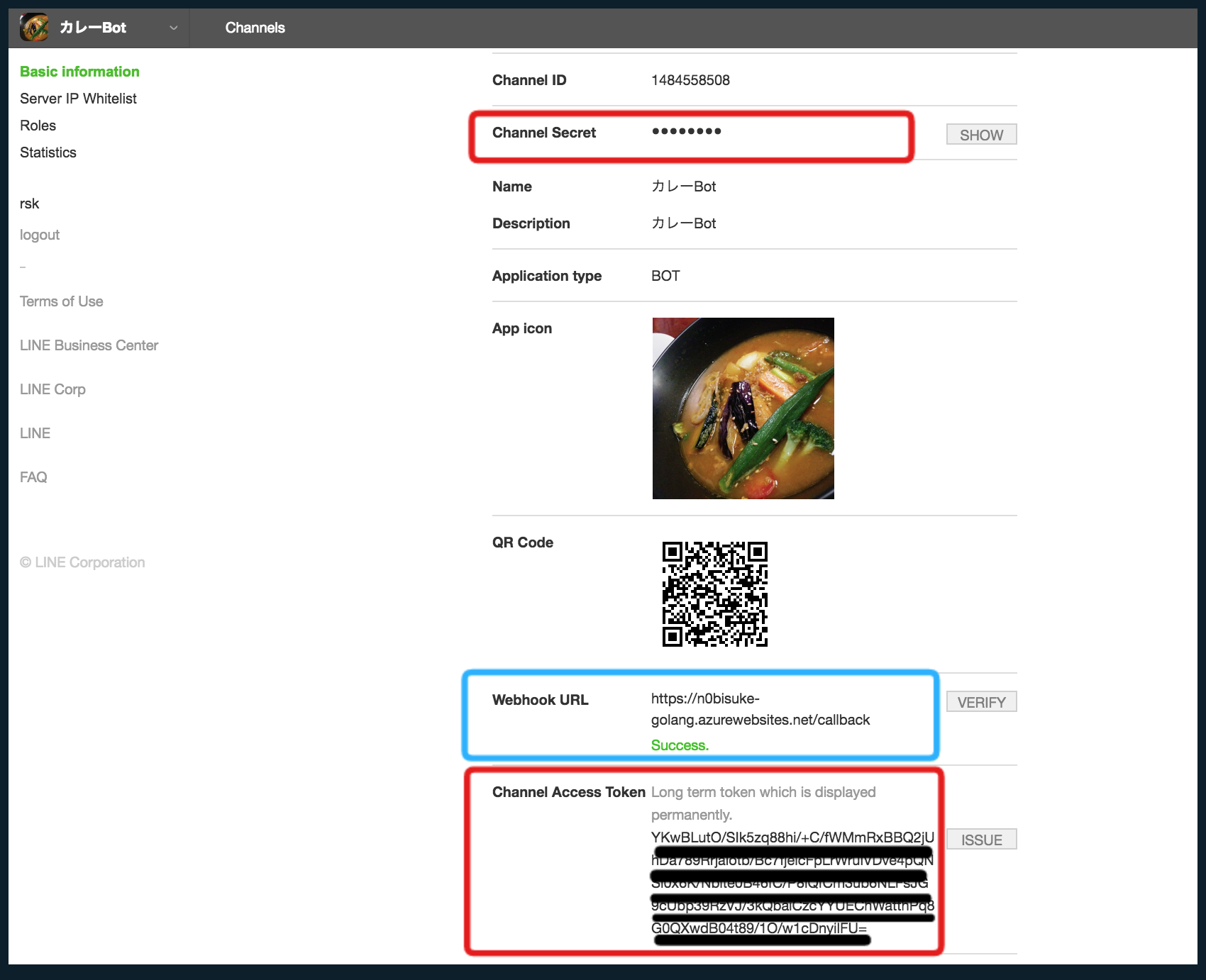This screenshot has height=980, width=1206.
Task: Click the rsk account name
Action: [x=30, y=204]
